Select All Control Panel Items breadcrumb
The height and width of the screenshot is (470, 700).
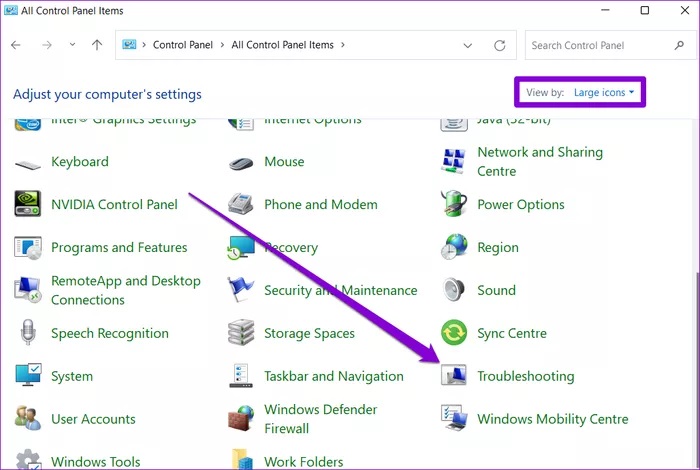coord(284,45)
